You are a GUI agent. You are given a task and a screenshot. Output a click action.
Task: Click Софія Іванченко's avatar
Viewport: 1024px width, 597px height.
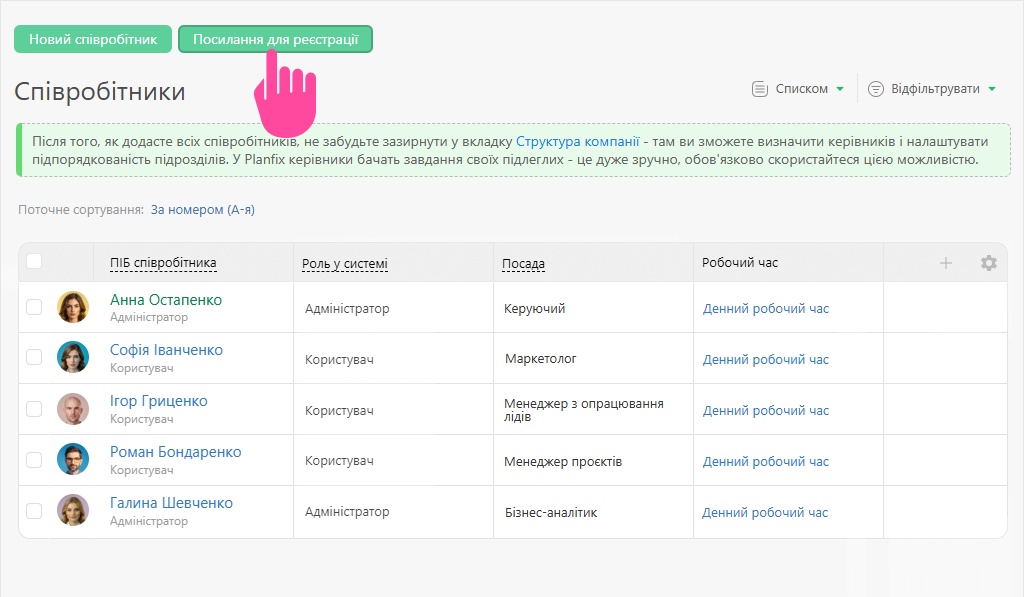point(73,358)
